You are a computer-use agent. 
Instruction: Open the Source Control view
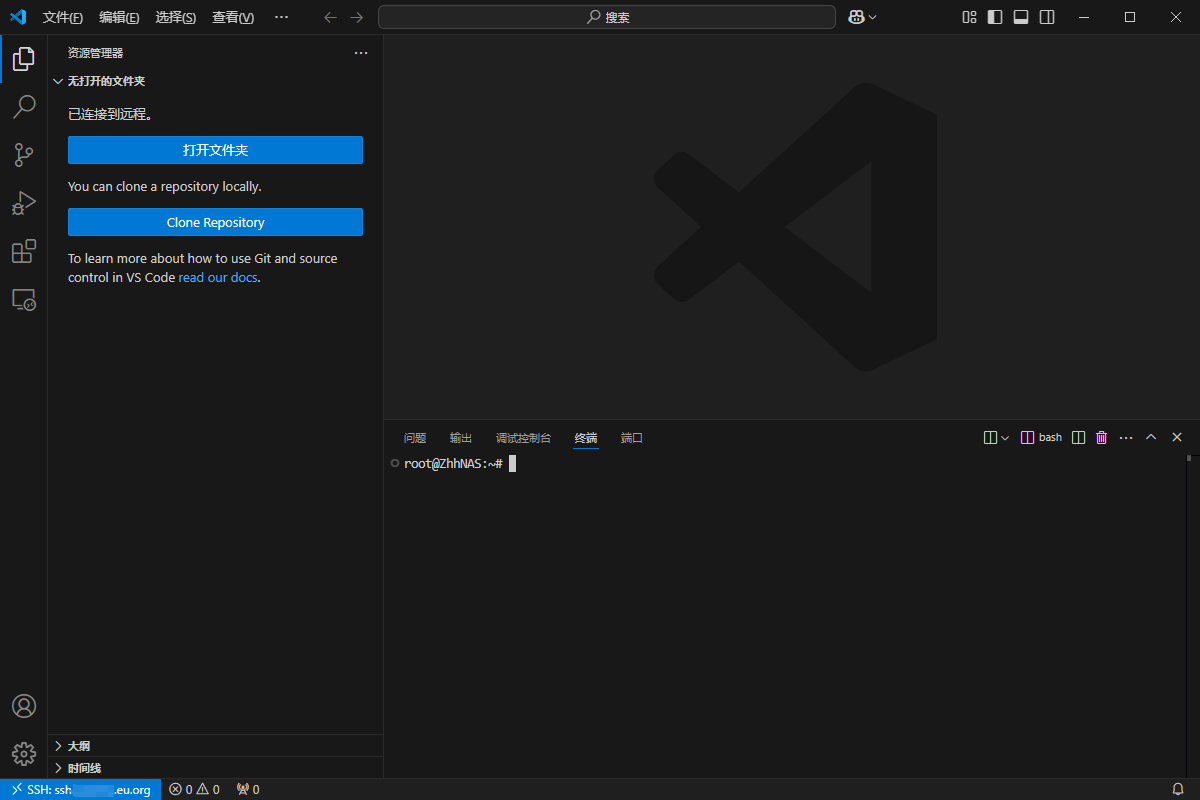[24, 155]
